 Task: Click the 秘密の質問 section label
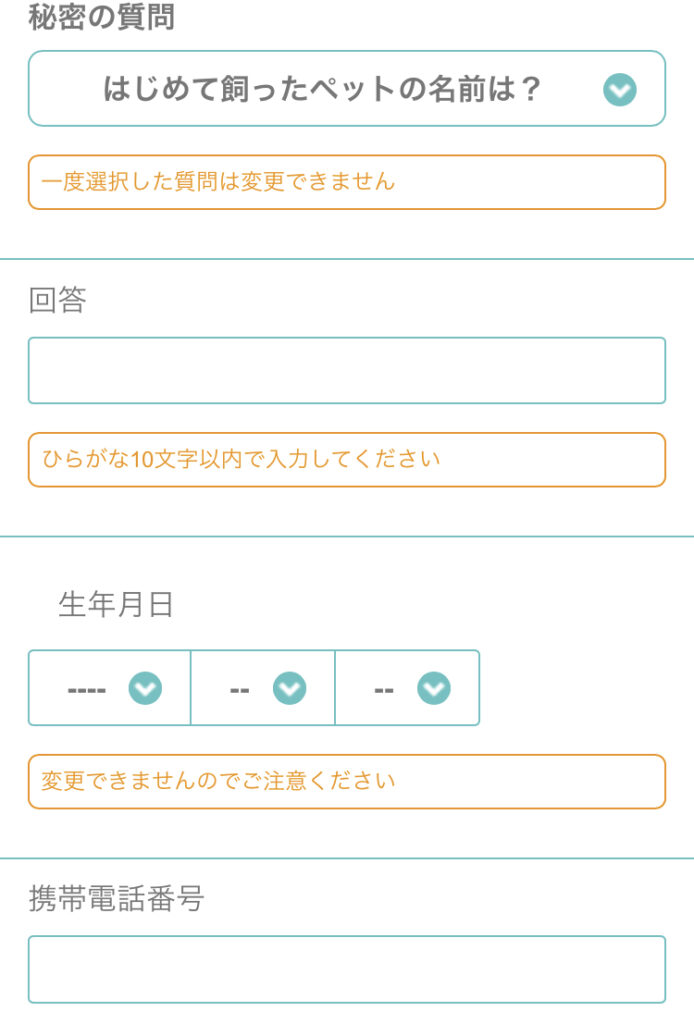[x=102, y=17]
